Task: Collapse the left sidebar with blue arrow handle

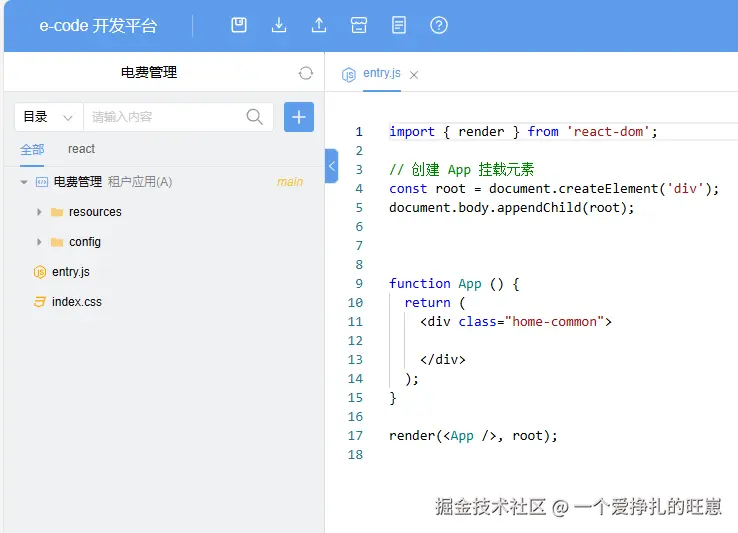Action: (x=331, y=166)
